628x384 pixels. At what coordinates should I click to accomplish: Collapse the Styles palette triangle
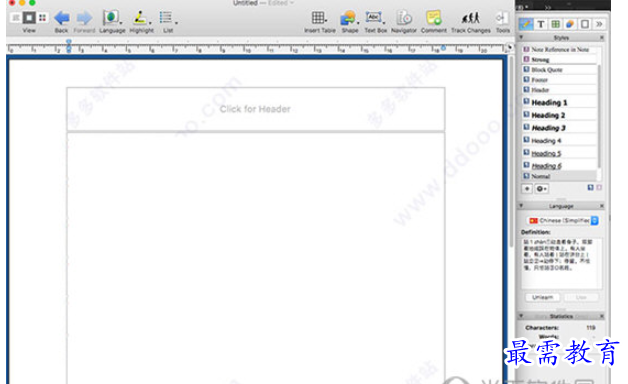click(x=521, y=37)
